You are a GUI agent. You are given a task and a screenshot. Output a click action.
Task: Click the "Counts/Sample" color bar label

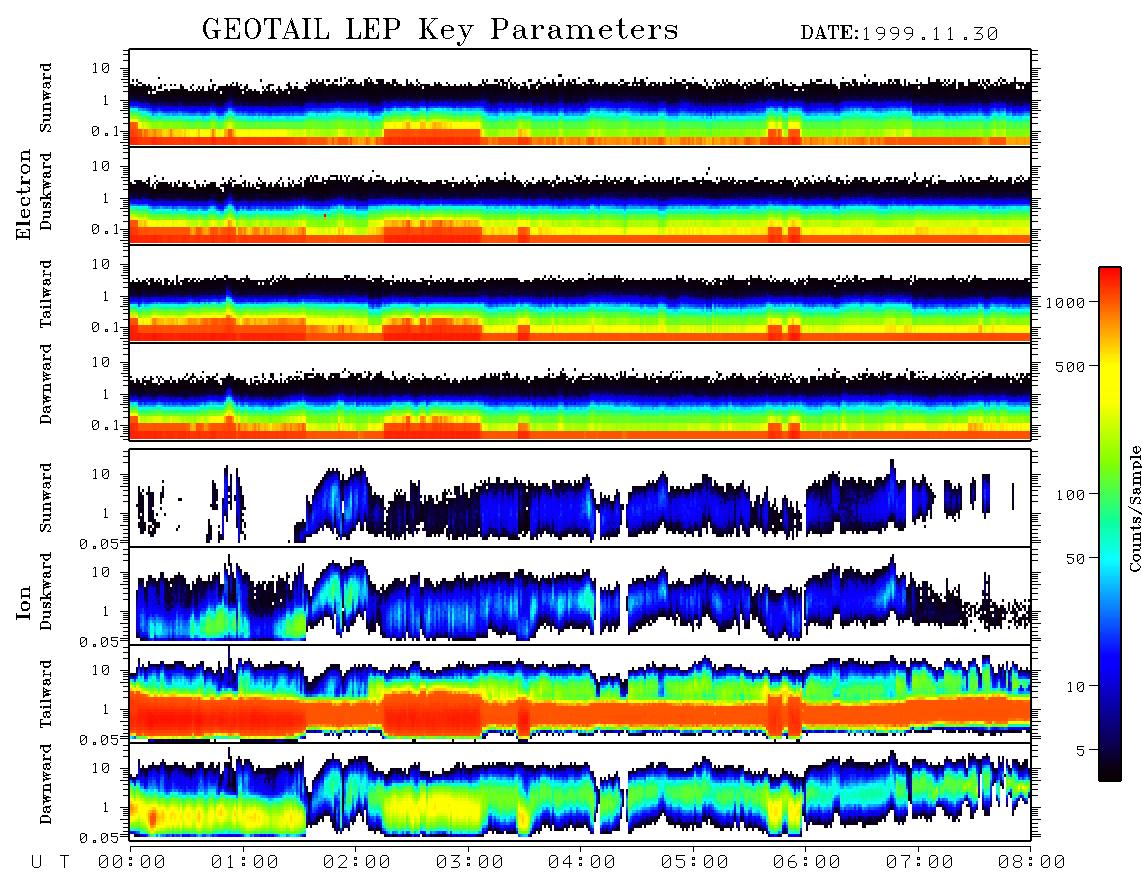coord(1135,508)
